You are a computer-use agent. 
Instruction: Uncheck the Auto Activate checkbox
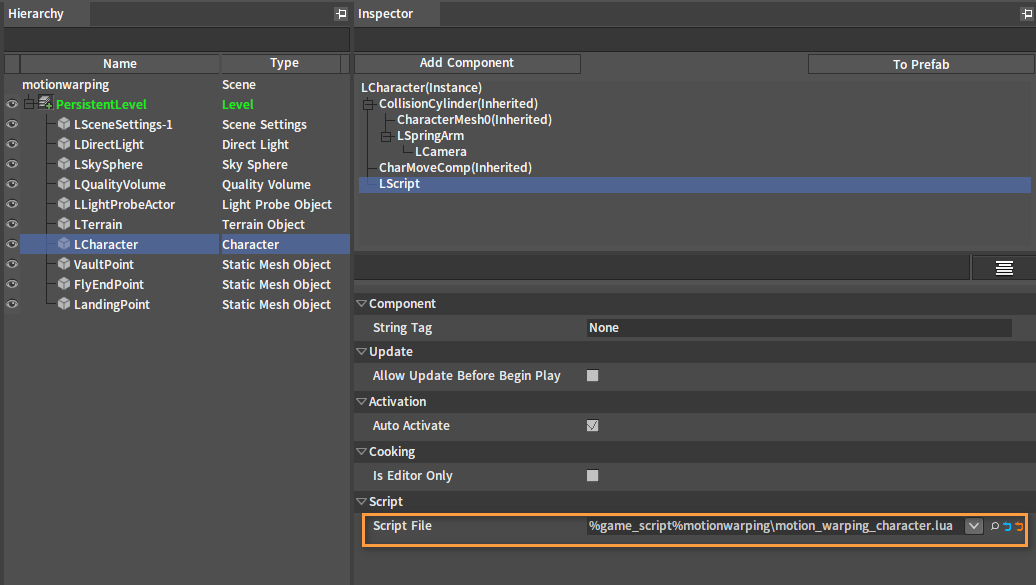(x=593, y=426)
